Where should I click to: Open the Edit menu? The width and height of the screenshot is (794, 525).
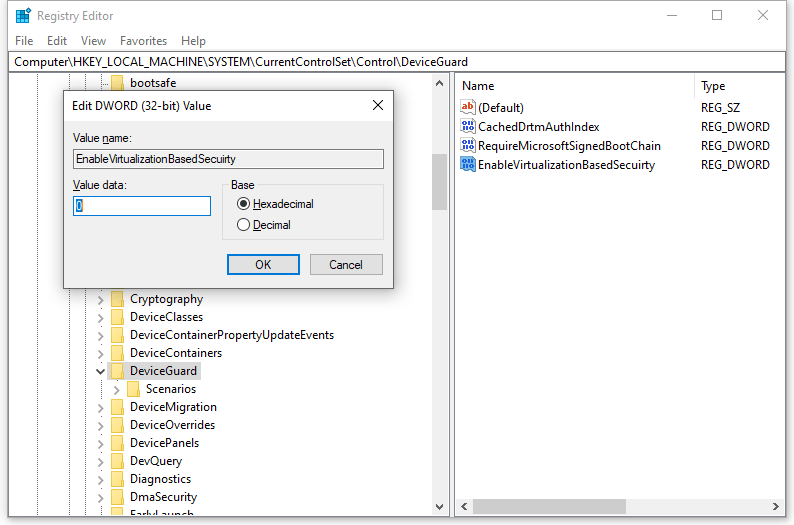(x=57, y=41)
